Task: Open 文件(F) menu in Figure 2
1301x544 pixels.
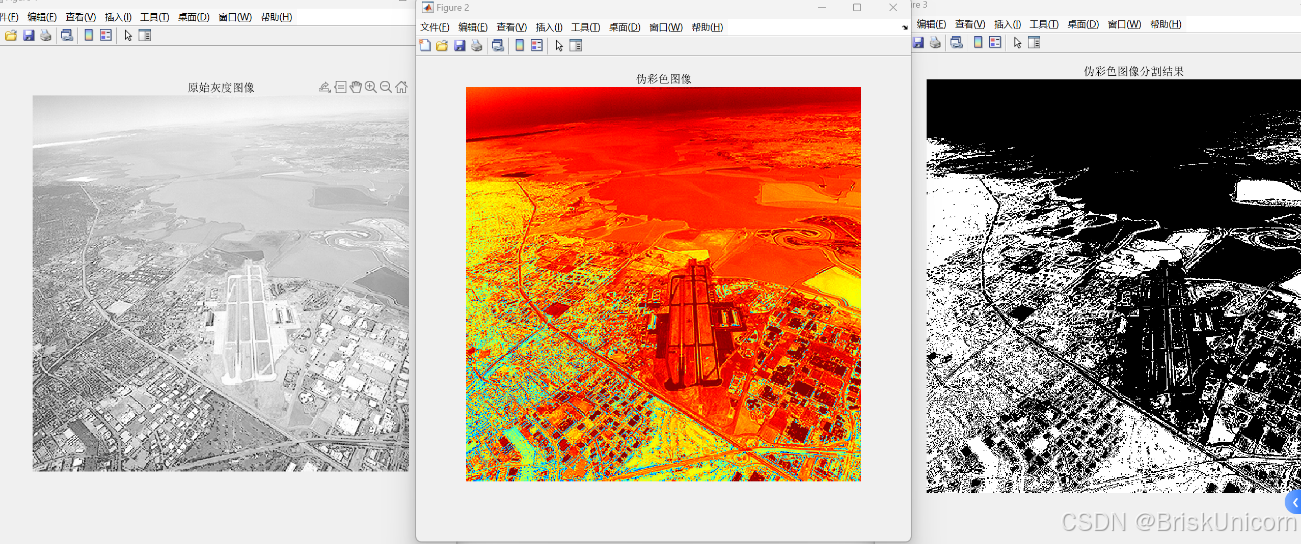Action: point(434,27)
